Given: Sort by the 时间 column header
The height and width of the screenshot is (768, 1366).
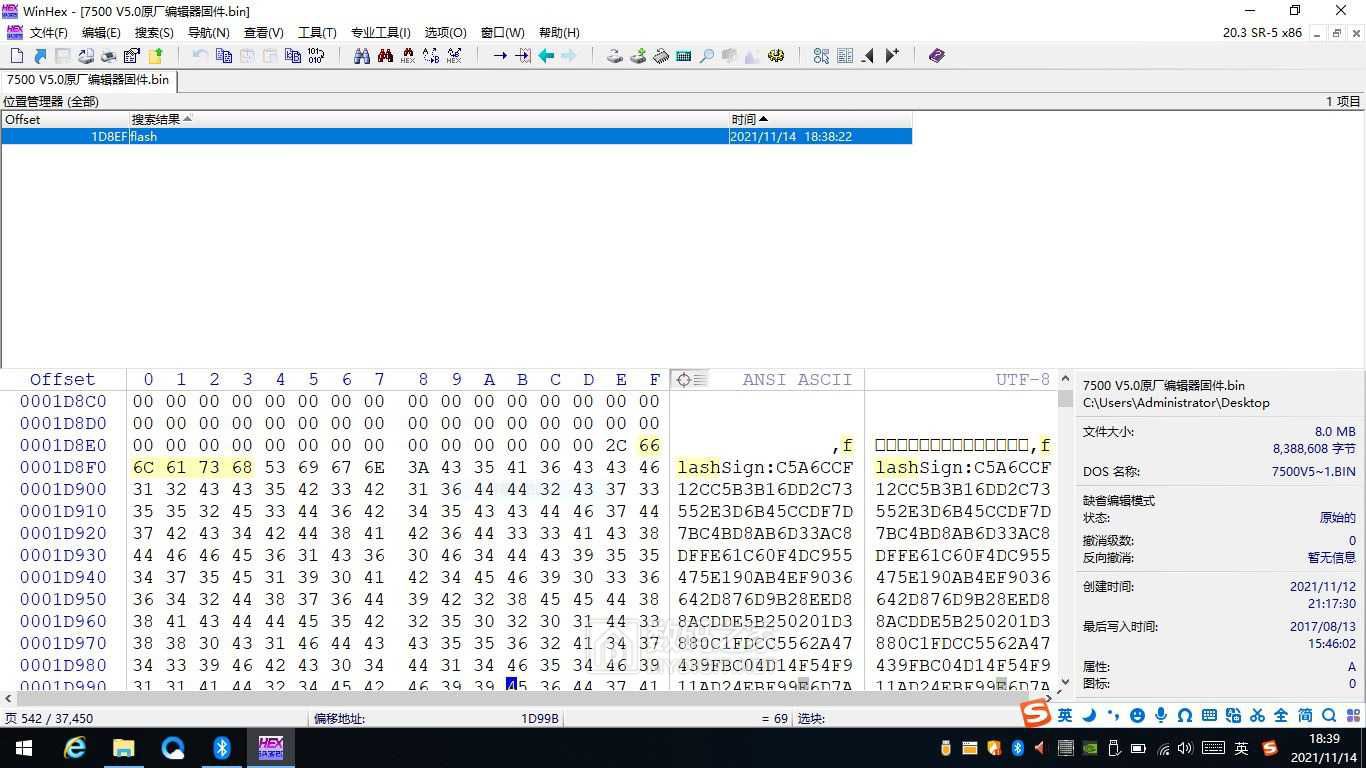Looking at the screenshot, I should pyautogui.click(x=820, y=119).
